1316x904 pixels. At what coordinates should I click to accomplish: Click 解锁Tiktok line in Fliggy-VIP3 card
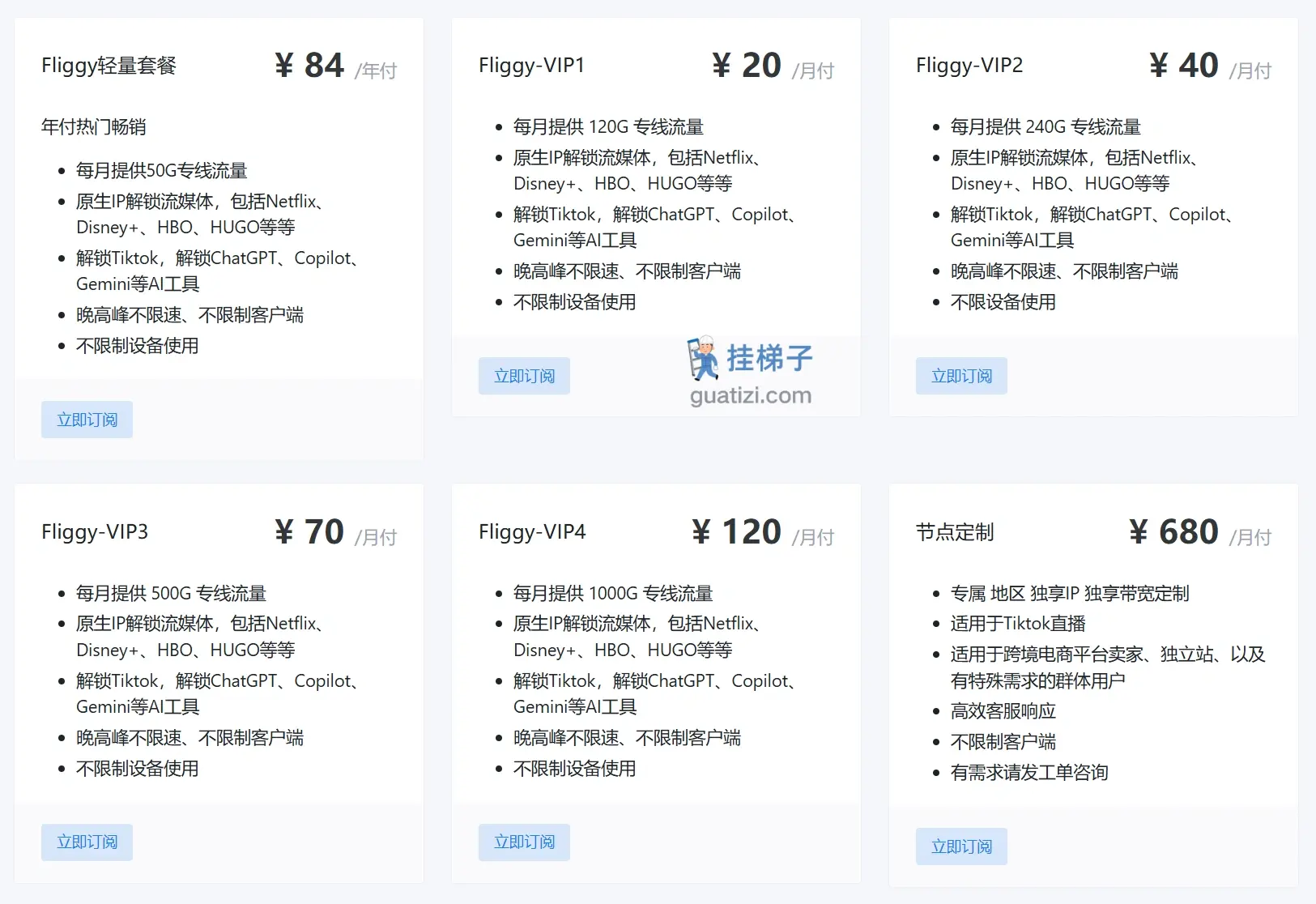219,694
